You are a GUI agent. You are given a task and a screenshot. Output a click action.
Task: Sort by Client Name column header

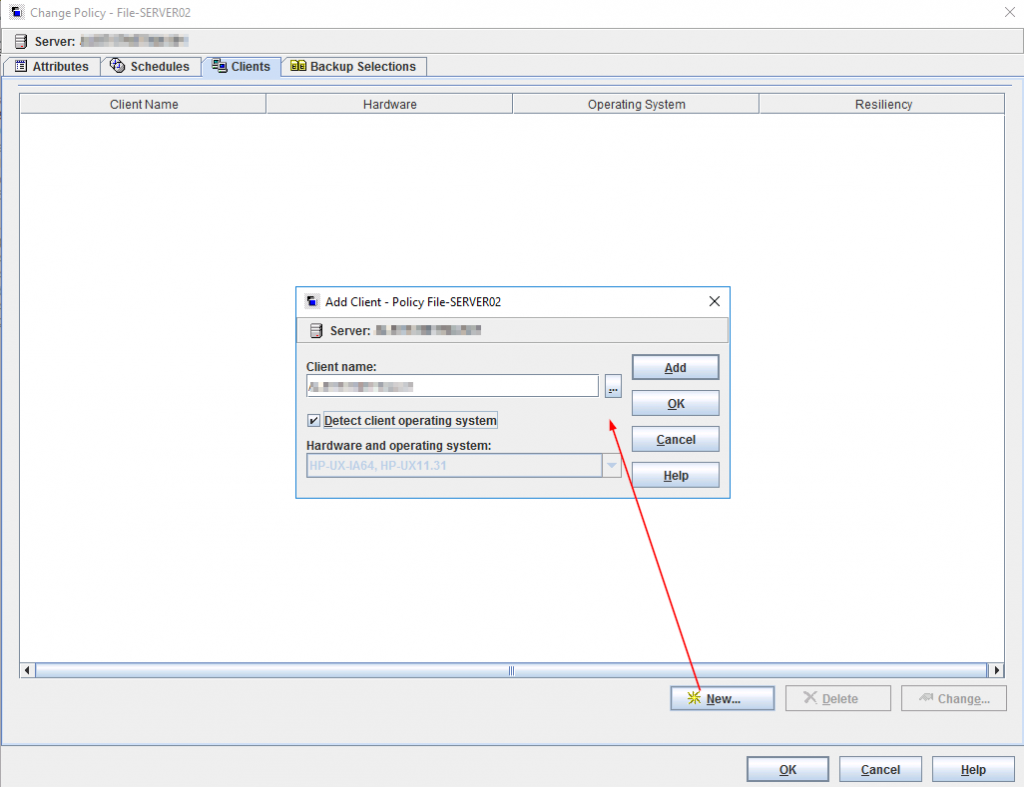point(144,104)
